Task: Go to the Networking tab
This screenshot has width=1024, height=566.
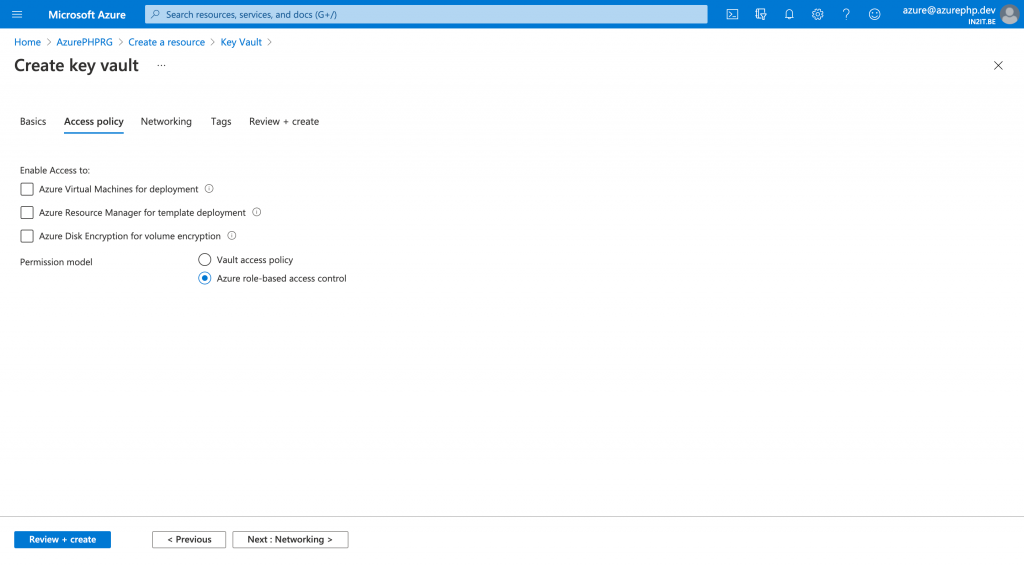Action: pos(166,121)
